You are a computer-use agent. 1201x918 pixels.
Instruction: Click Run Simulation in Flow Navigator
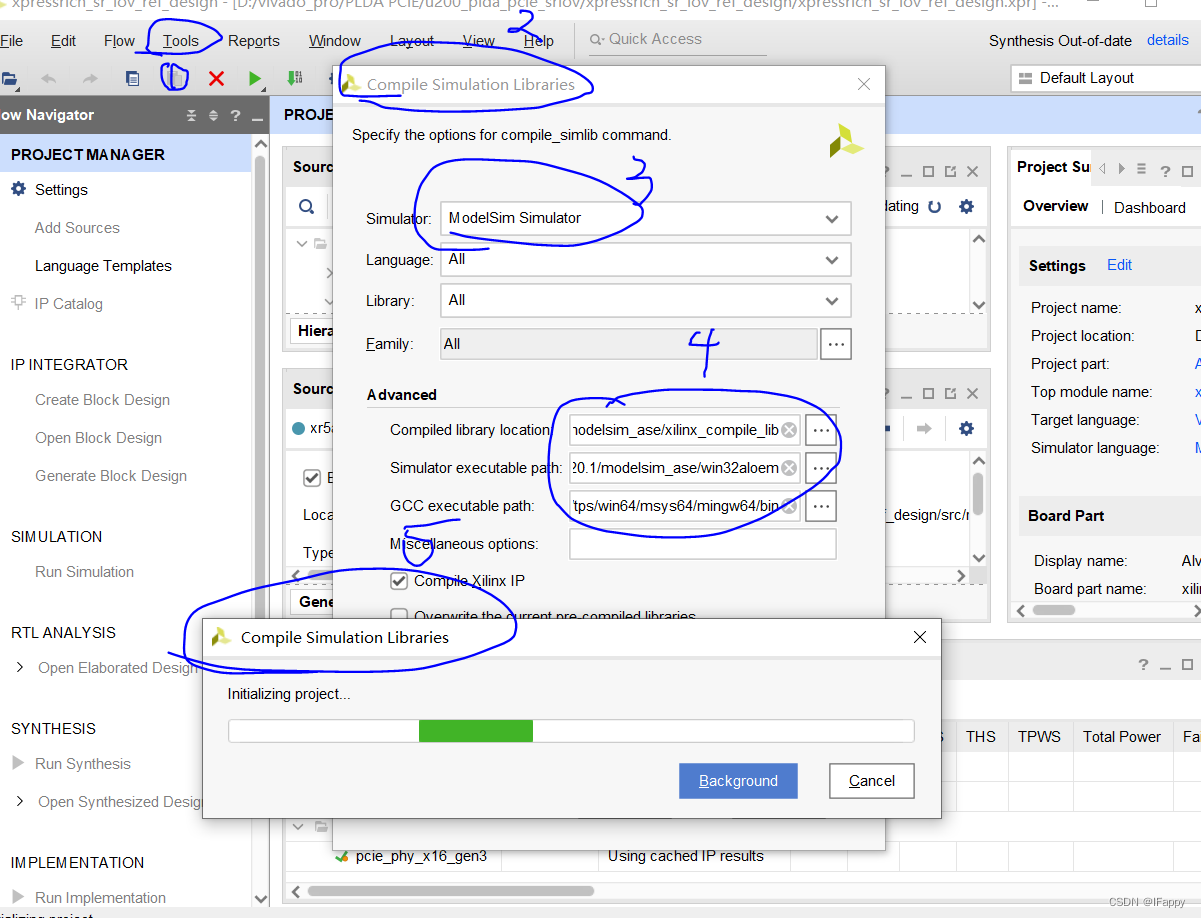(x=84, y=572)
